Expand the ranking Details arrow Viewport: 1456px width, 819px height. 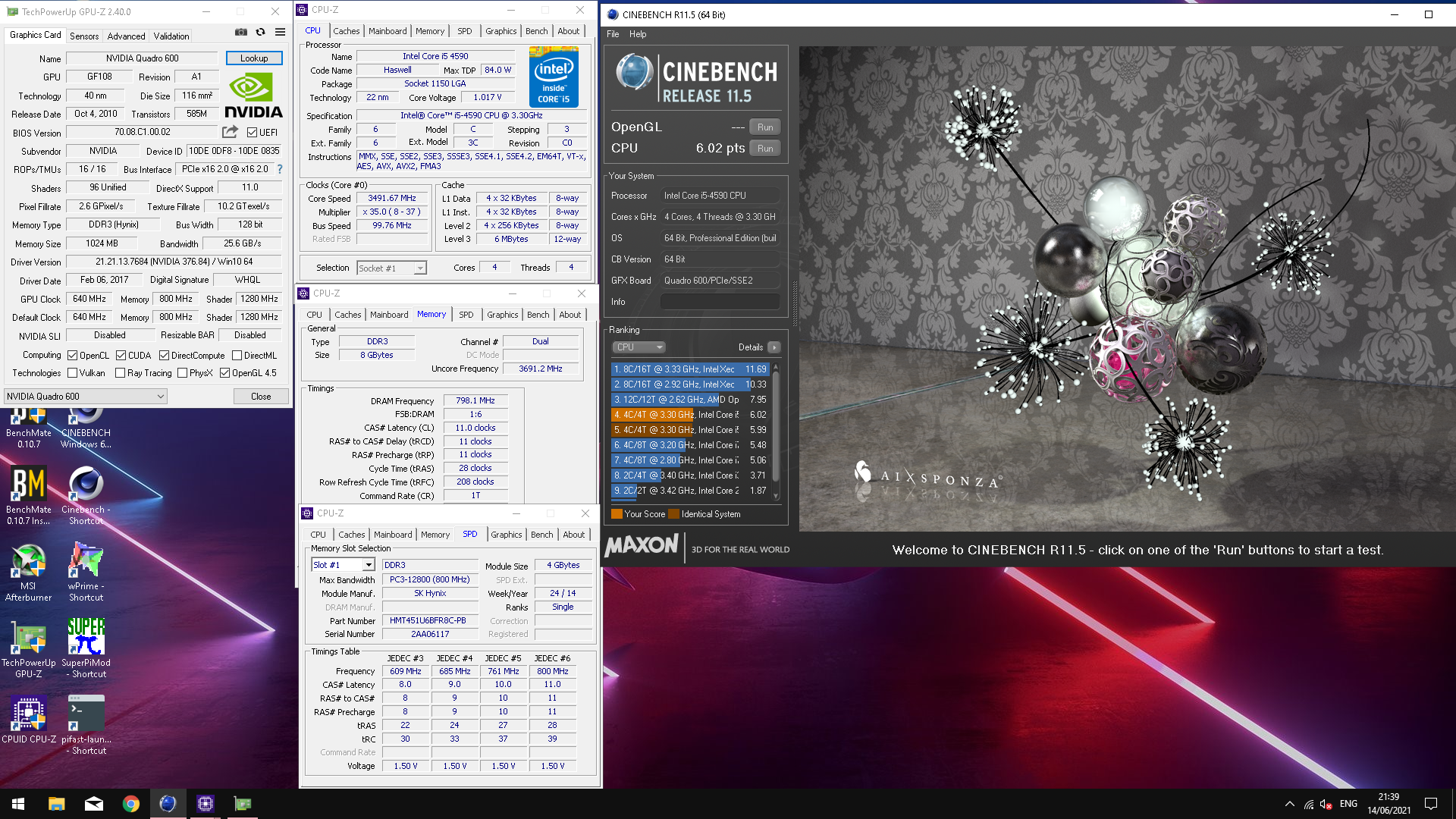[773, 347]
